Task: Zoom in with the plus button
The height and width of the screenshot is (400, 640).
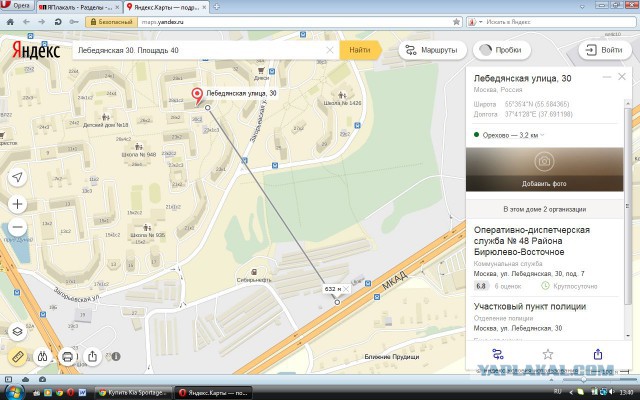Action: click(x=17, y=204)
